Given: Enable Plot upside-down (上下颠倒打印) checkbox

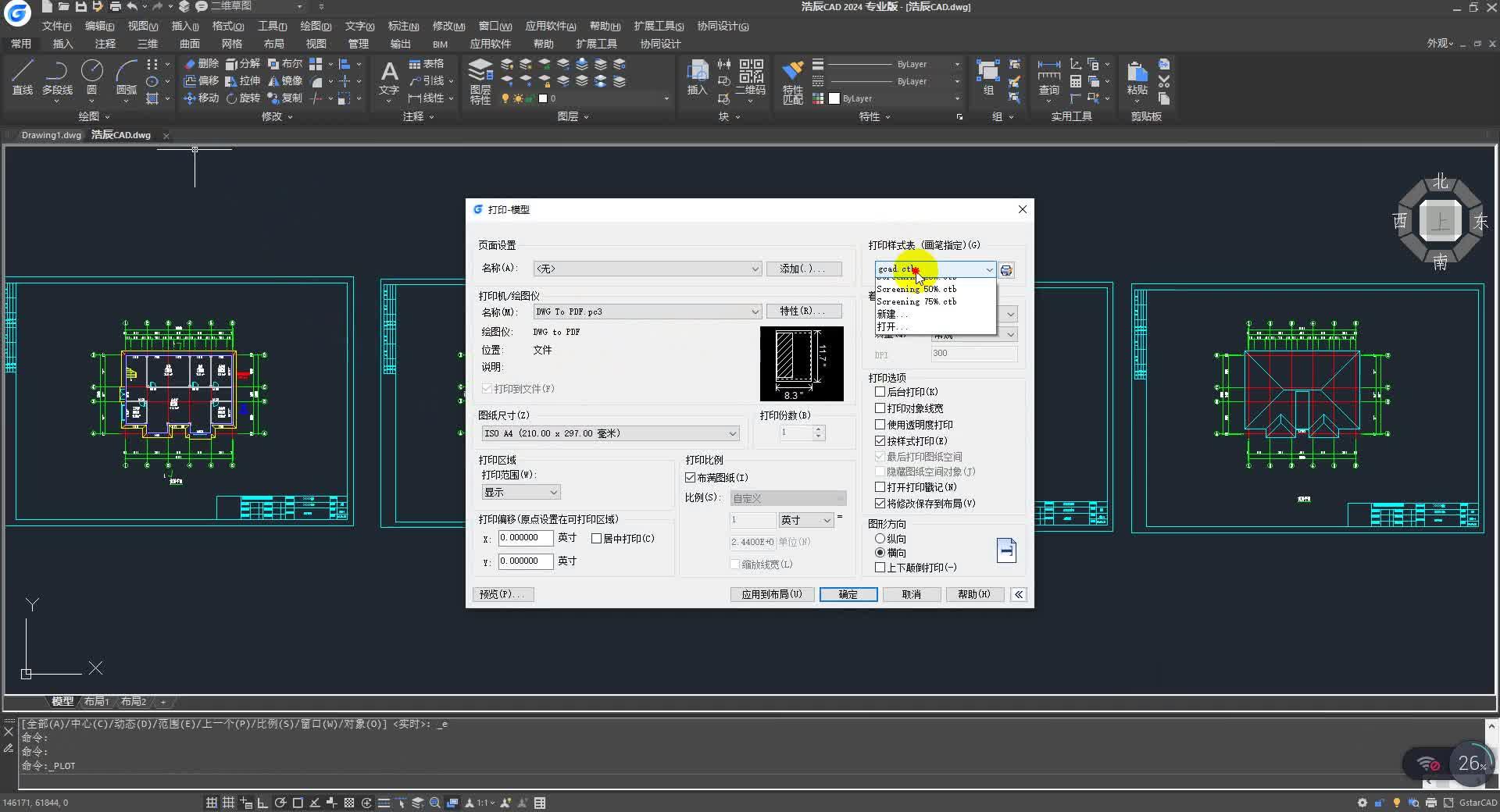Looking at the screenshot, I should 880,568.
